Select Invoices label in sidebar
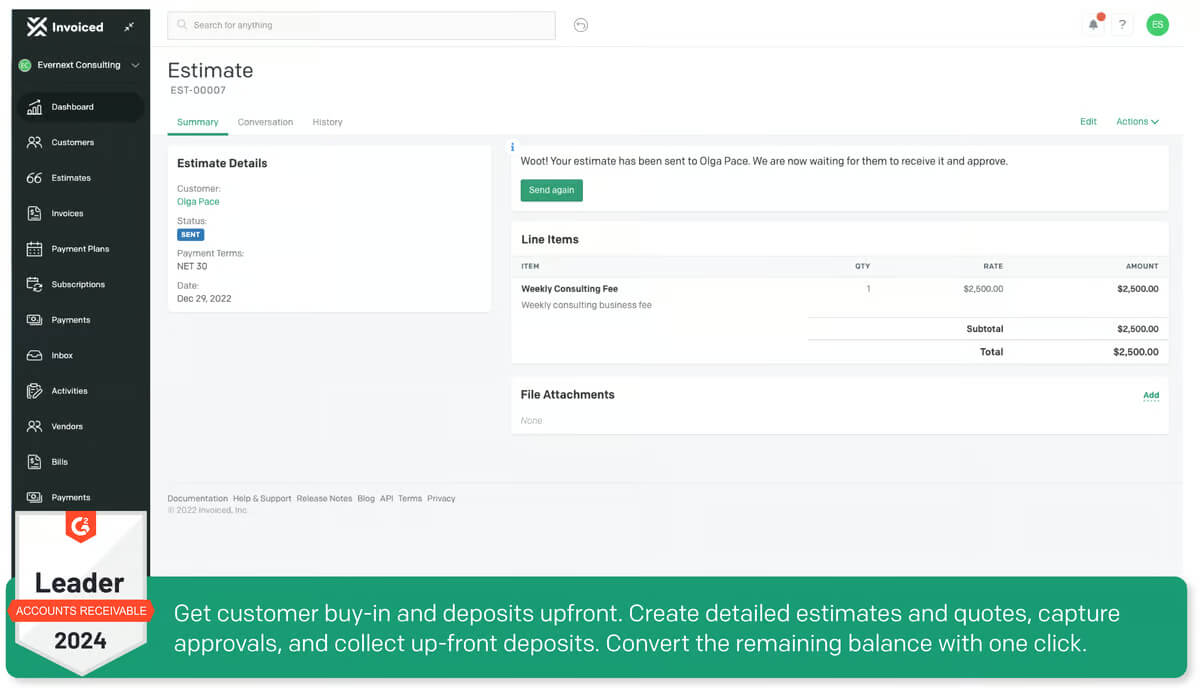Screen dimensions: 1200x688 [x=68, y=213]
